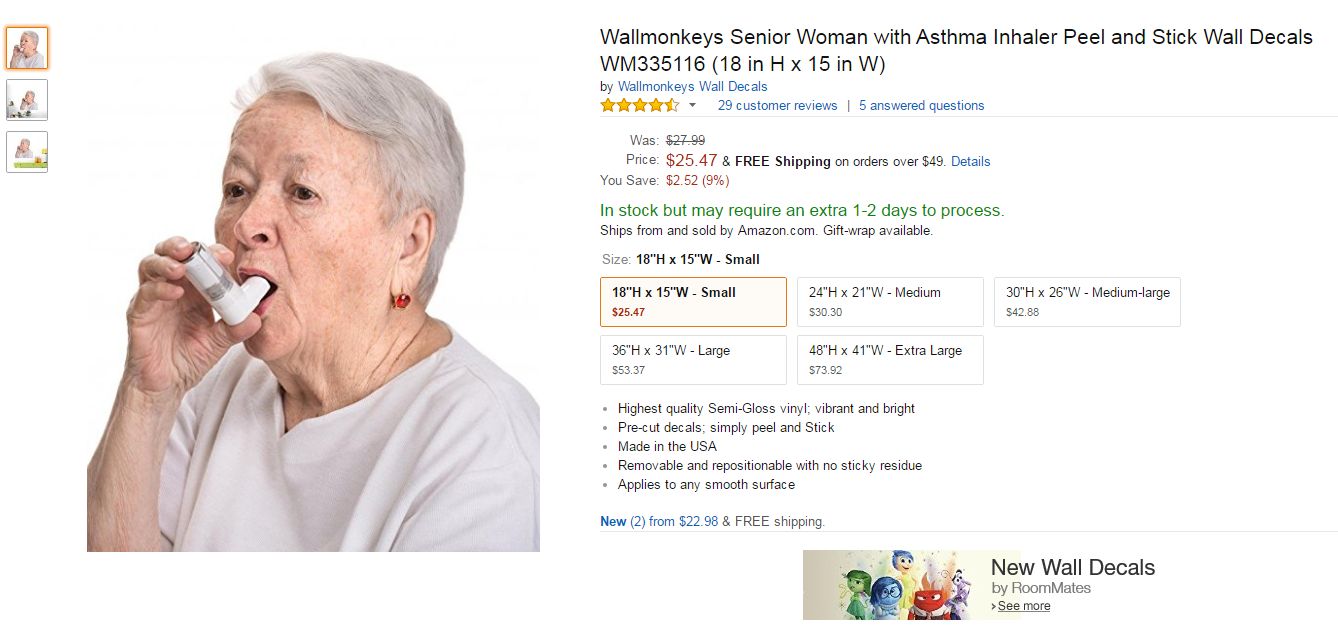Select the third product thumbnail image
The image size is (1338, 638).
pyautogui.click(x=27, y=152)
